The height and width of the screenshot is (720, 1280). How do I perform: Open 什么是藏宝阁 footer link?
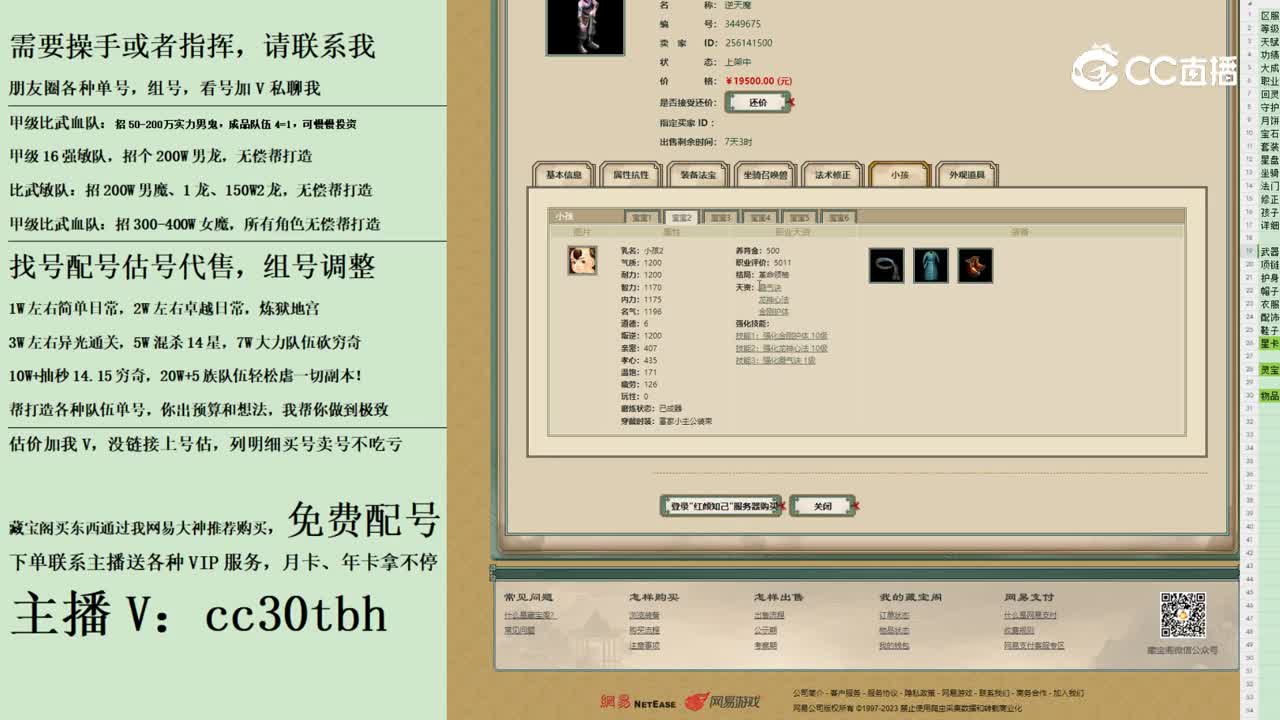pos(529,615)
